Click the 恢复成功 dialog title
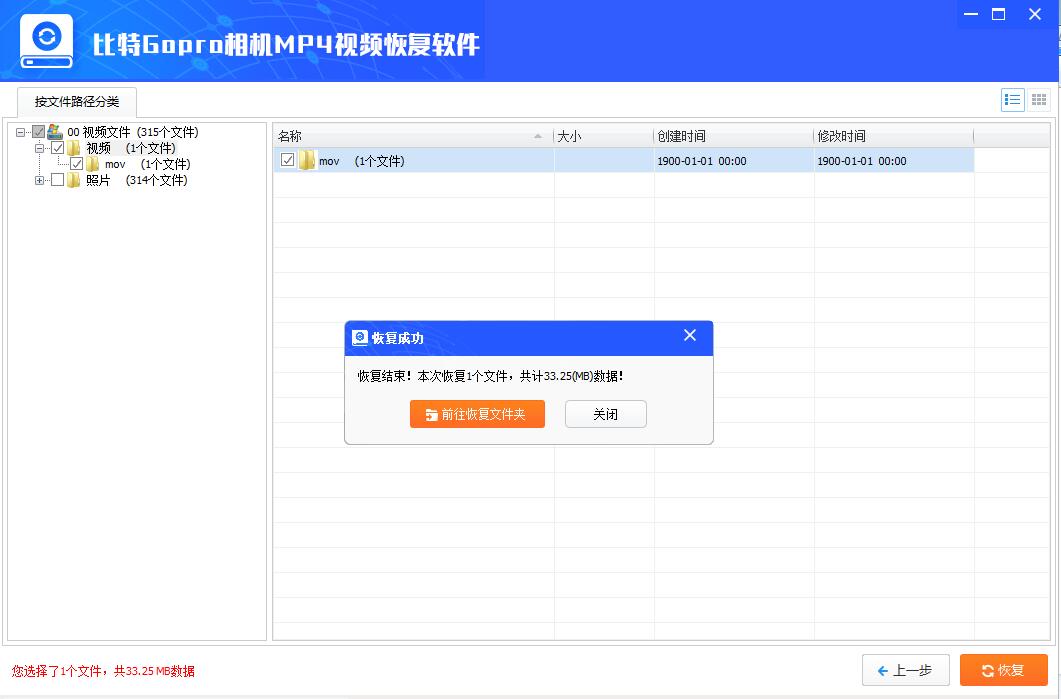 398,338
